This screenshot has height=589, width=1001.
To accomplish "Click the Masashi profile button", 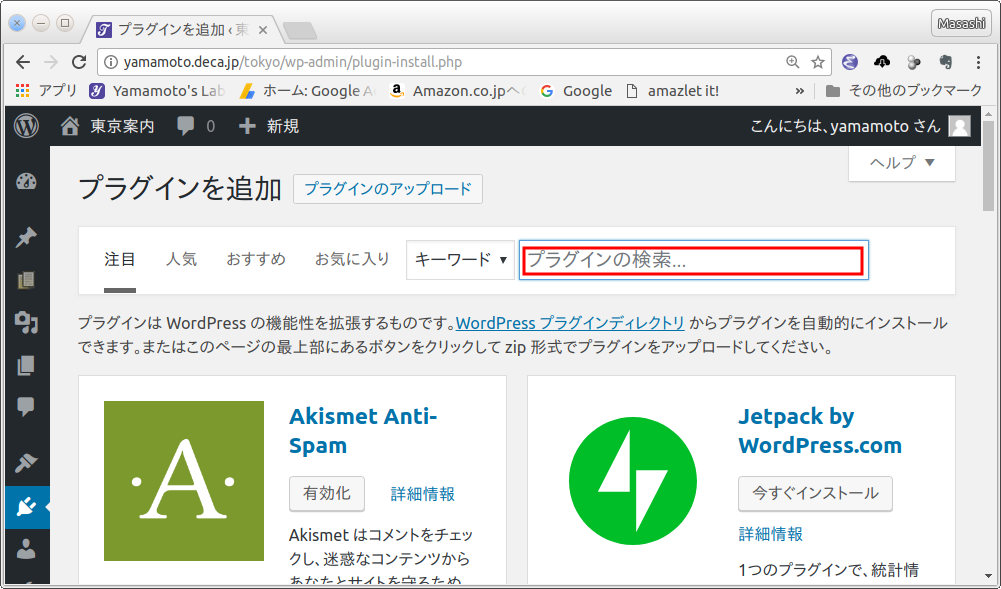I will (961, 23).
